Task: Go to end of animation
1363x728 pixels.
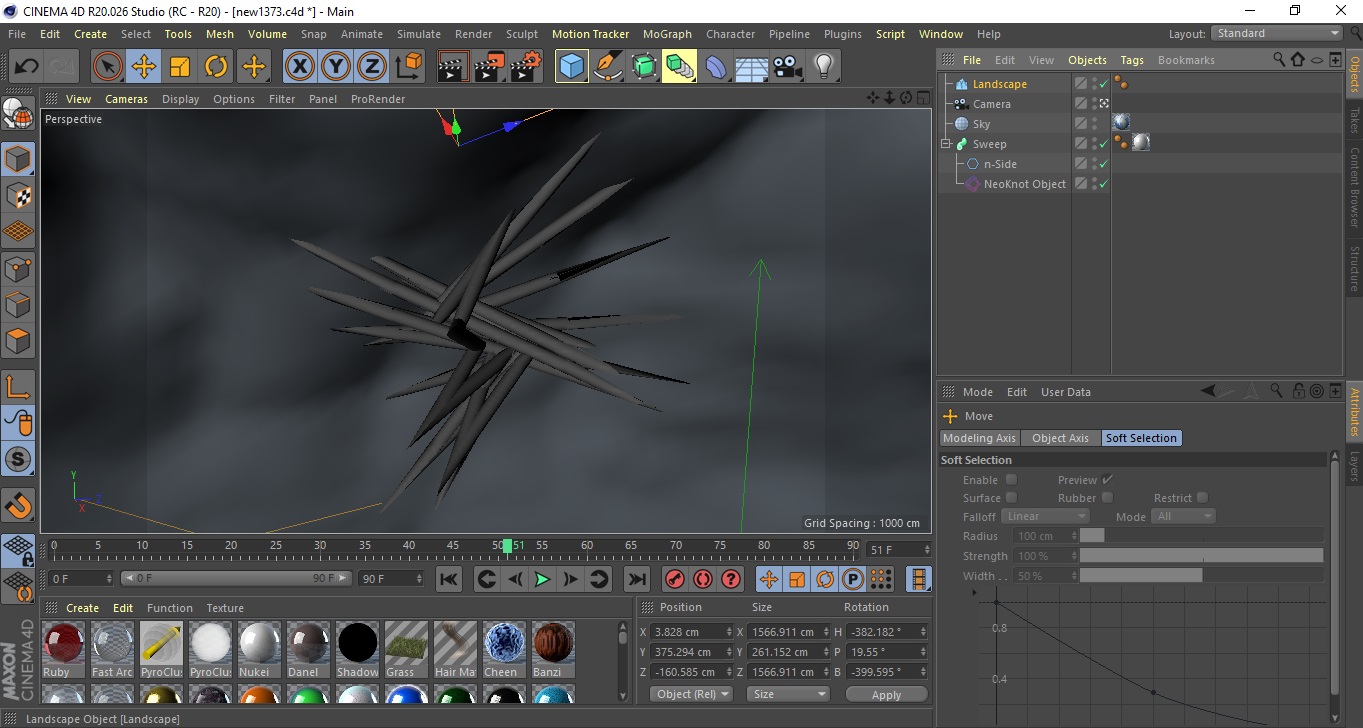Action: (637, 579)
